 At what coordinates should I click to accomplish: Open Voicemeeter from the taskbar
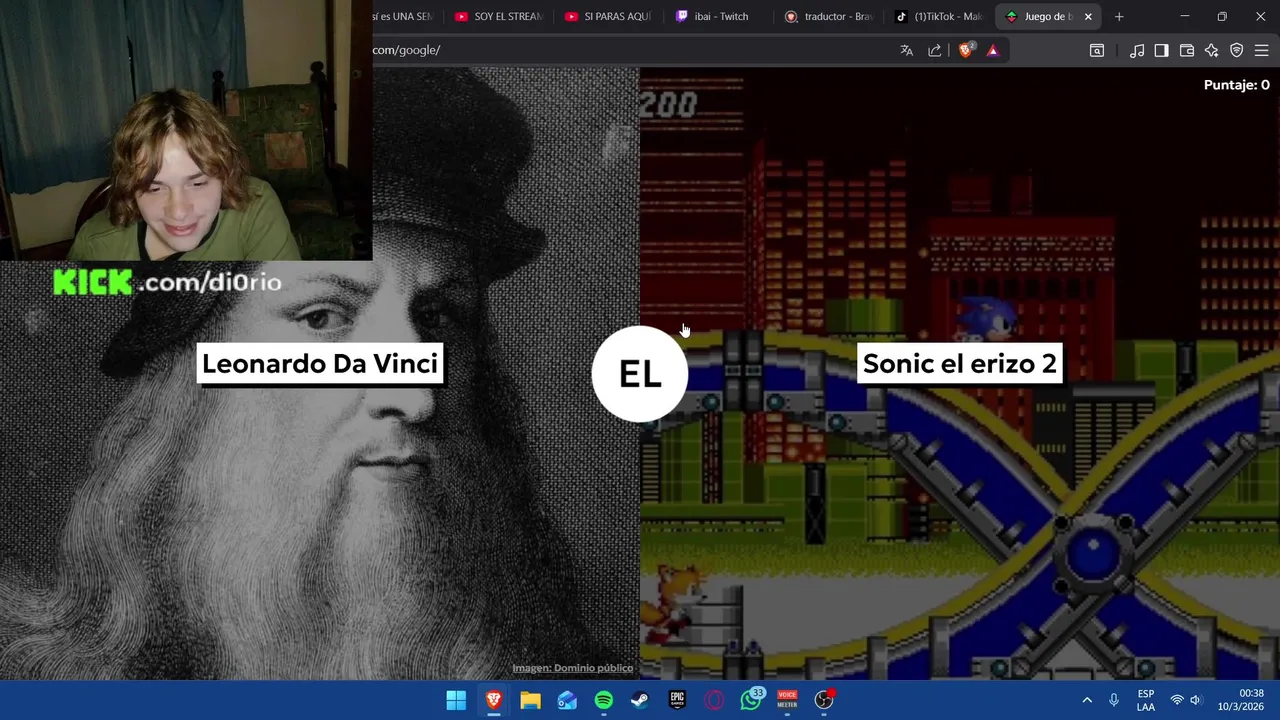click(x=787, y=700)
